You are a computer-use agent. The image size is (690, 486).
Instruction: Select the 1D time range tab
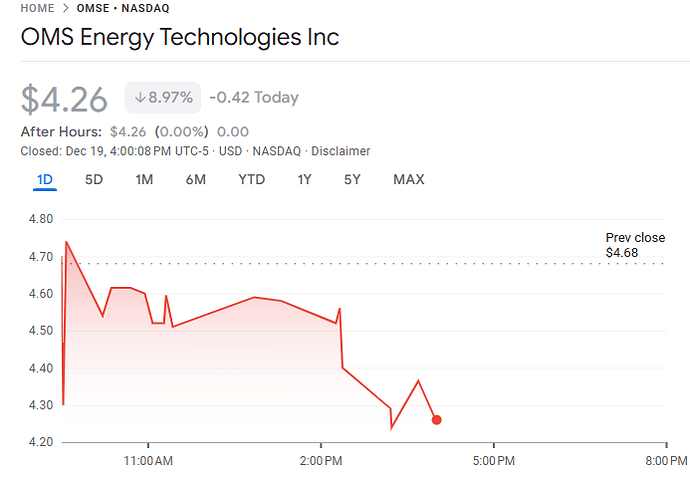coord(45,180)
